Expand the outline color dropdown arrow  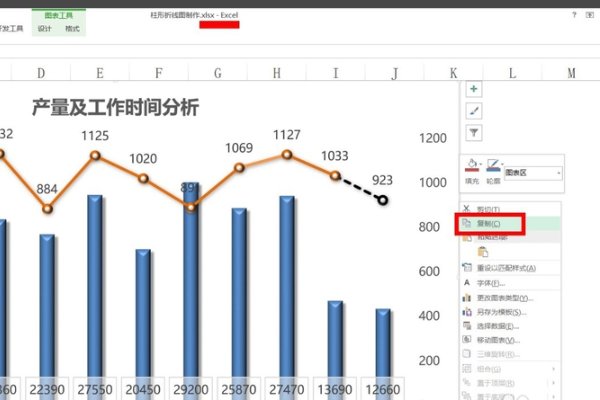click(502, 164)
